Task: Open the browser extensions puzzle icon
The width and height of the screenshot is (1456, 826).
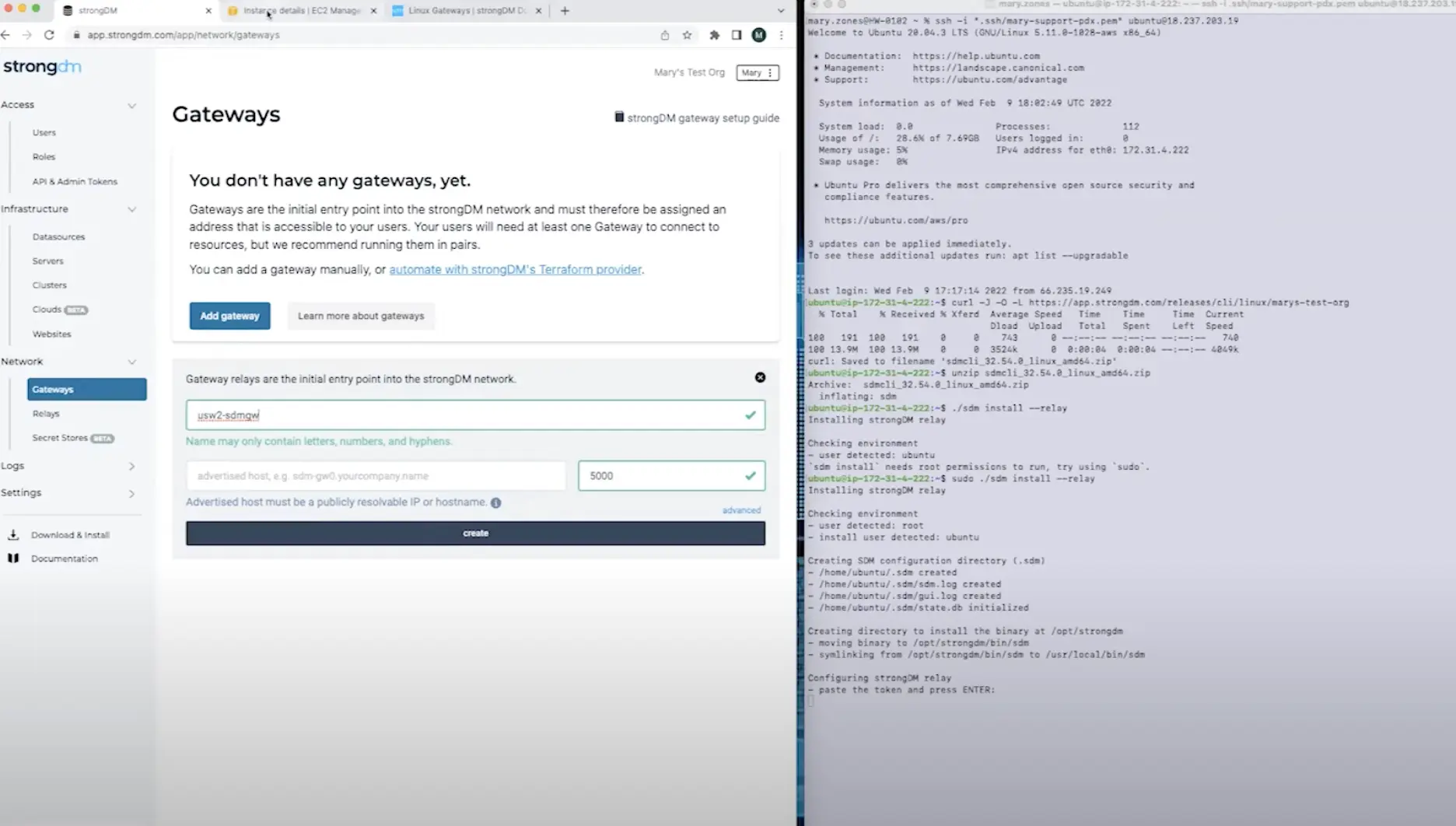Action: (714, 35)
